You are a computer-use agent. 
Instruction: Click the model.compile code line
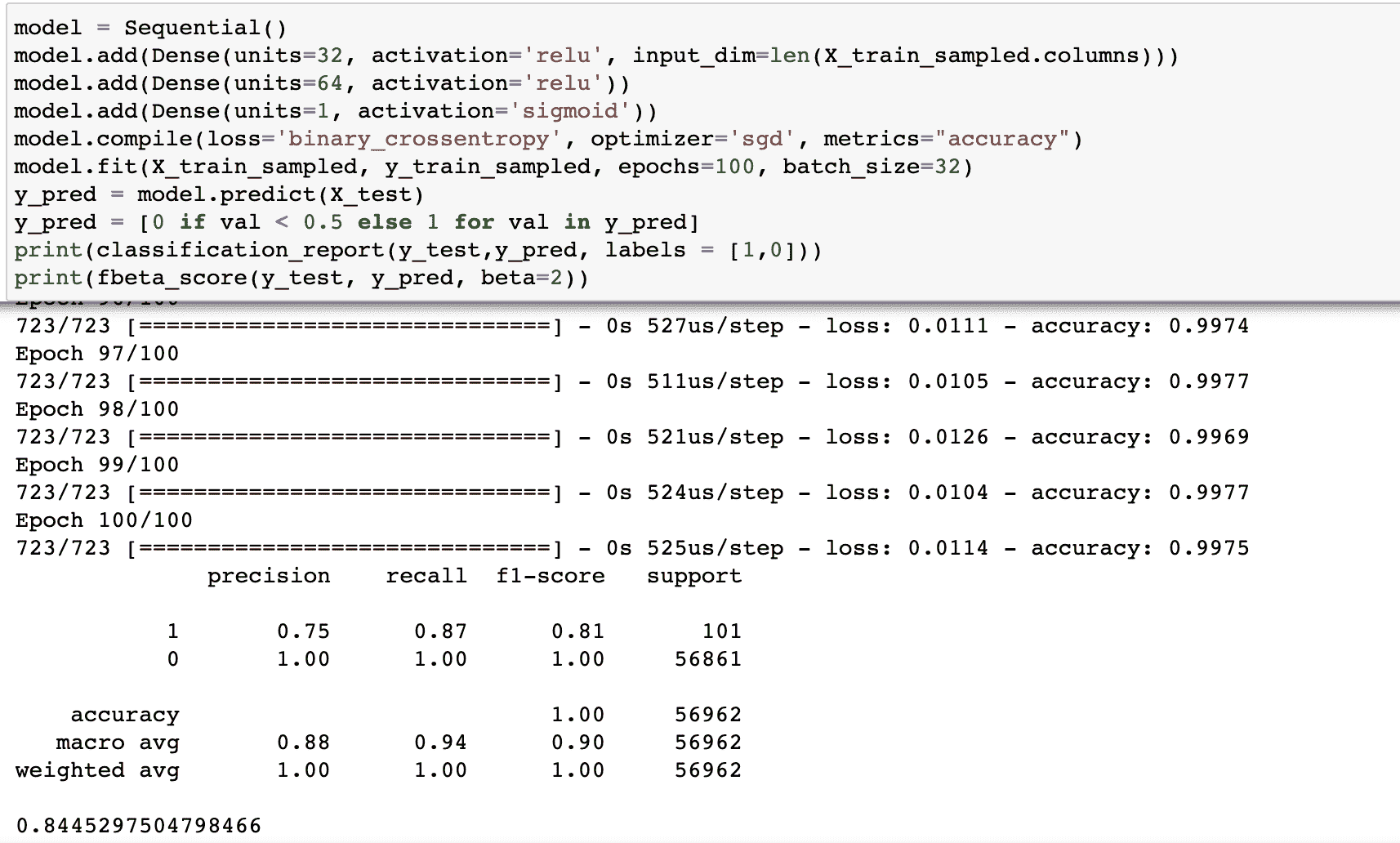pos(548,139)
